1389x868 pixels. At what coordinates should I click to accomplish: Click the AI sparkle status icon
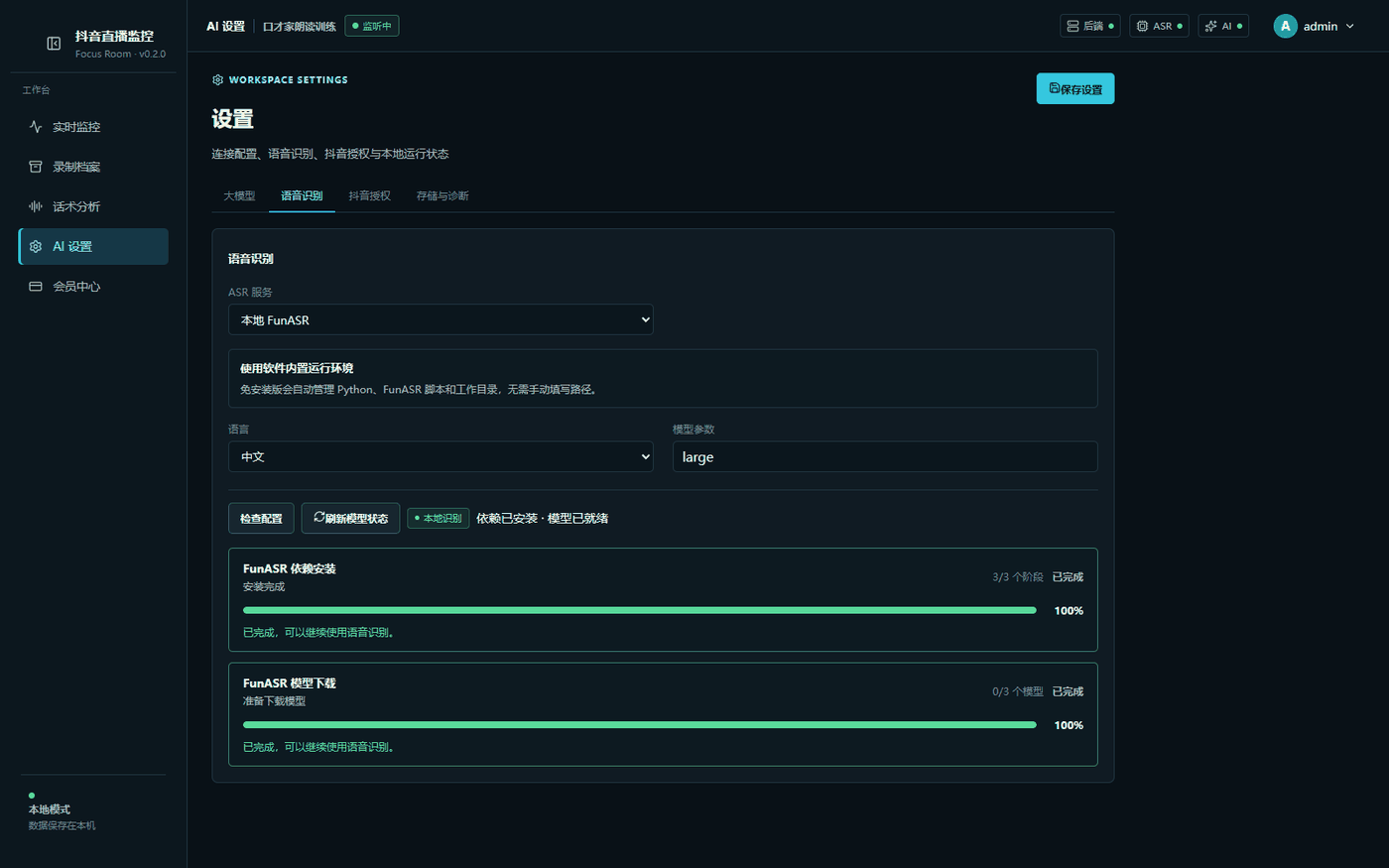point(1210,26)
